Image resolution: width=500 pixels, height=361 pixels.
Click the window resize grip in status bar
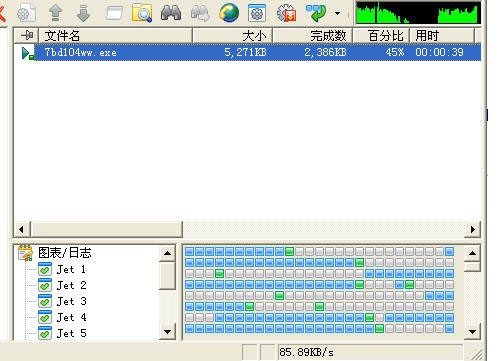point(477,354)
